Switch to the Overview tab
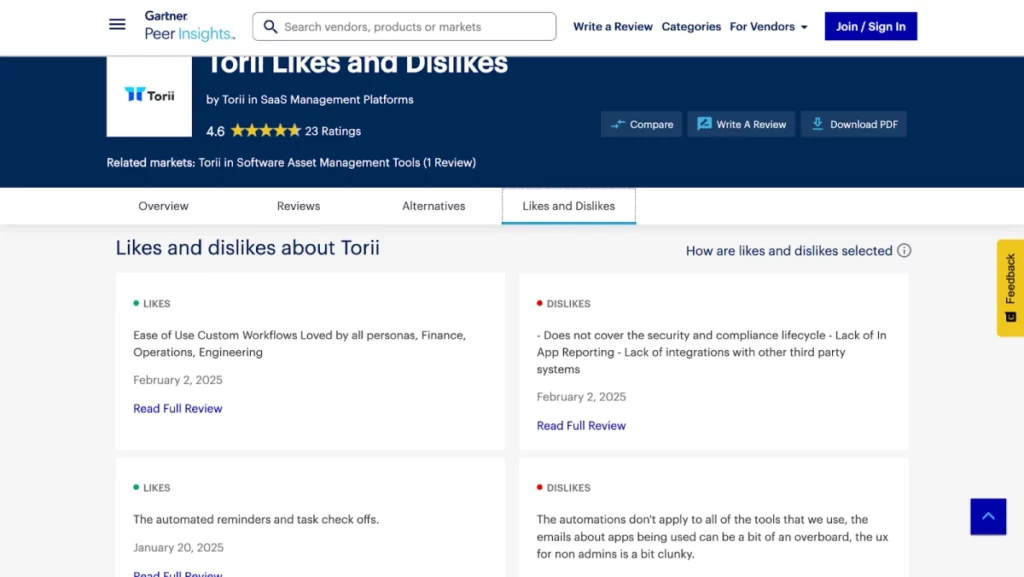This screenshot has height=577, width=1024. tap(163, 206)
